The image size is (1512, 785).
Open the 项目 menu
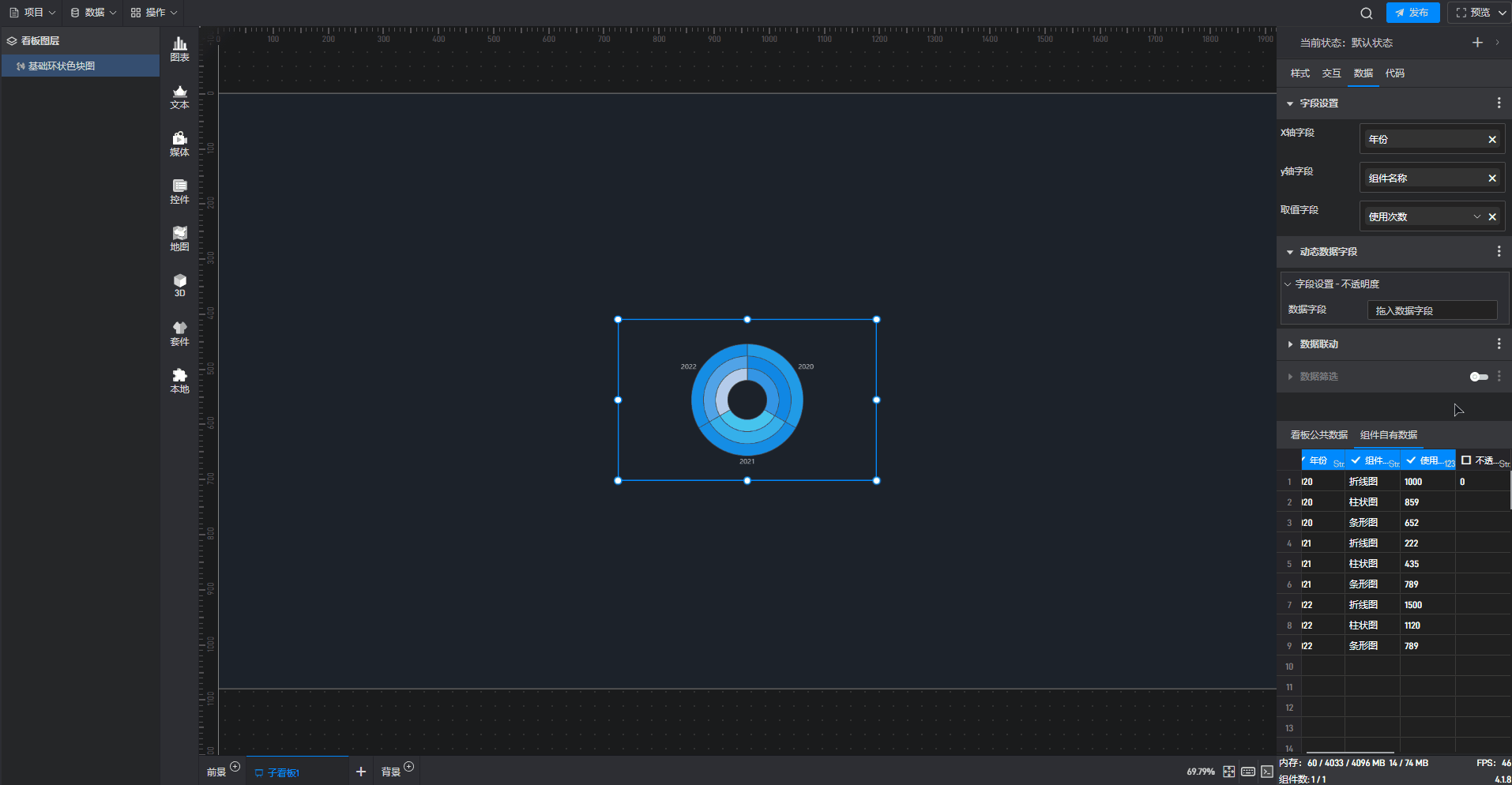pyautogui.click(x=32, y=13)
